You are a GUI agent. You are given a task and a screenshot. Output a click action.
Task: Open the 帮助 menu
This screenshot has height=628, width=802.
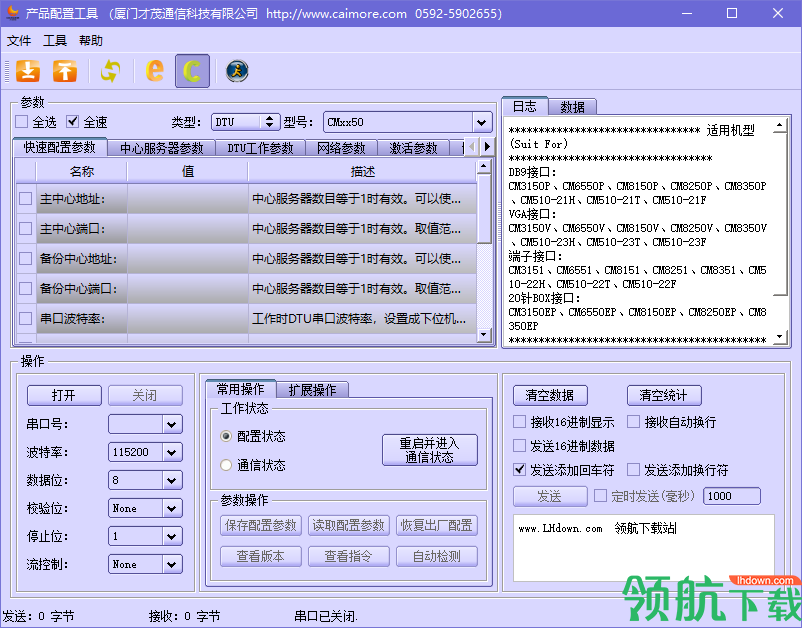(91, 40)
